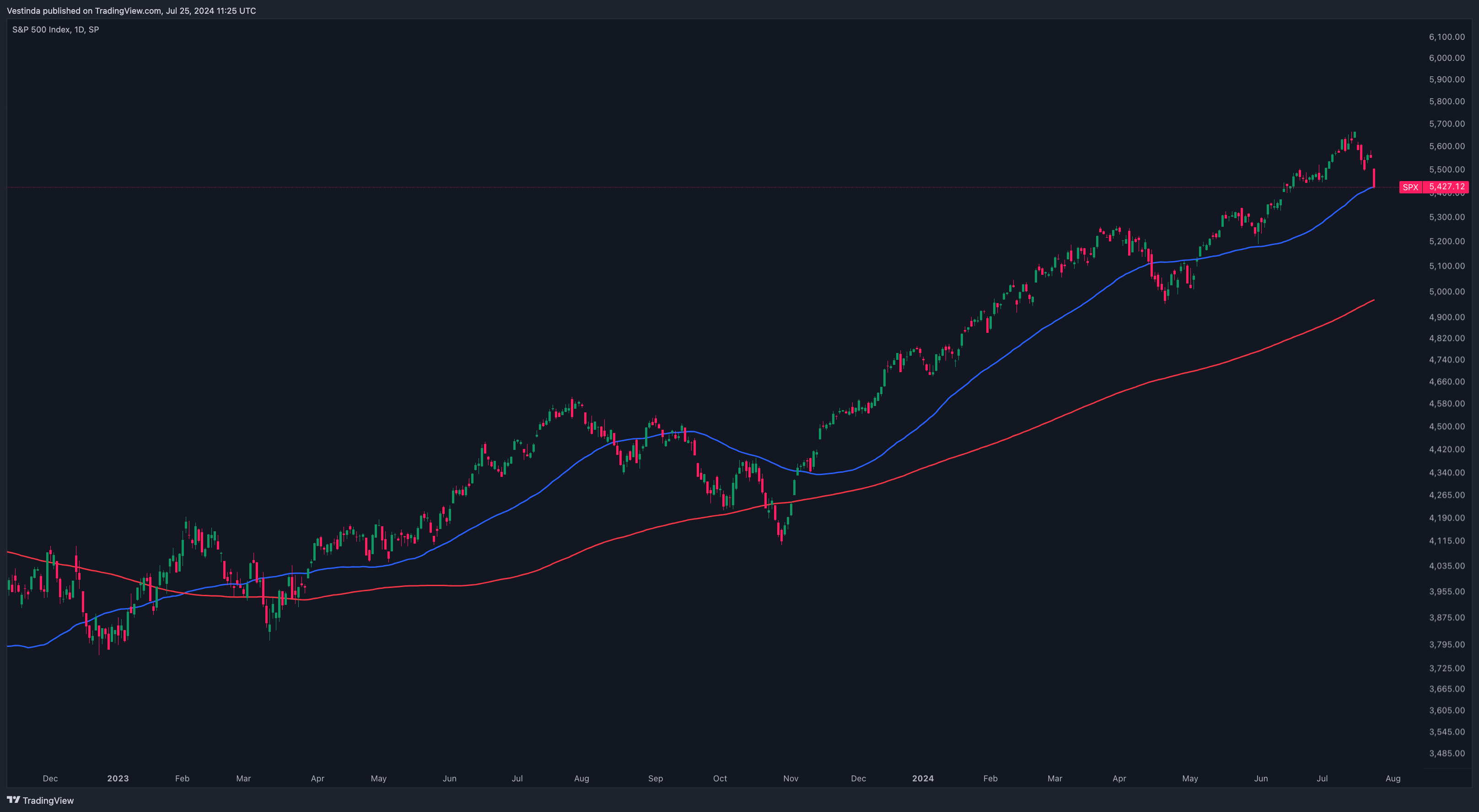
Task: Click the 5,300.00 price axis label
Action: (x=1446, y=217)
